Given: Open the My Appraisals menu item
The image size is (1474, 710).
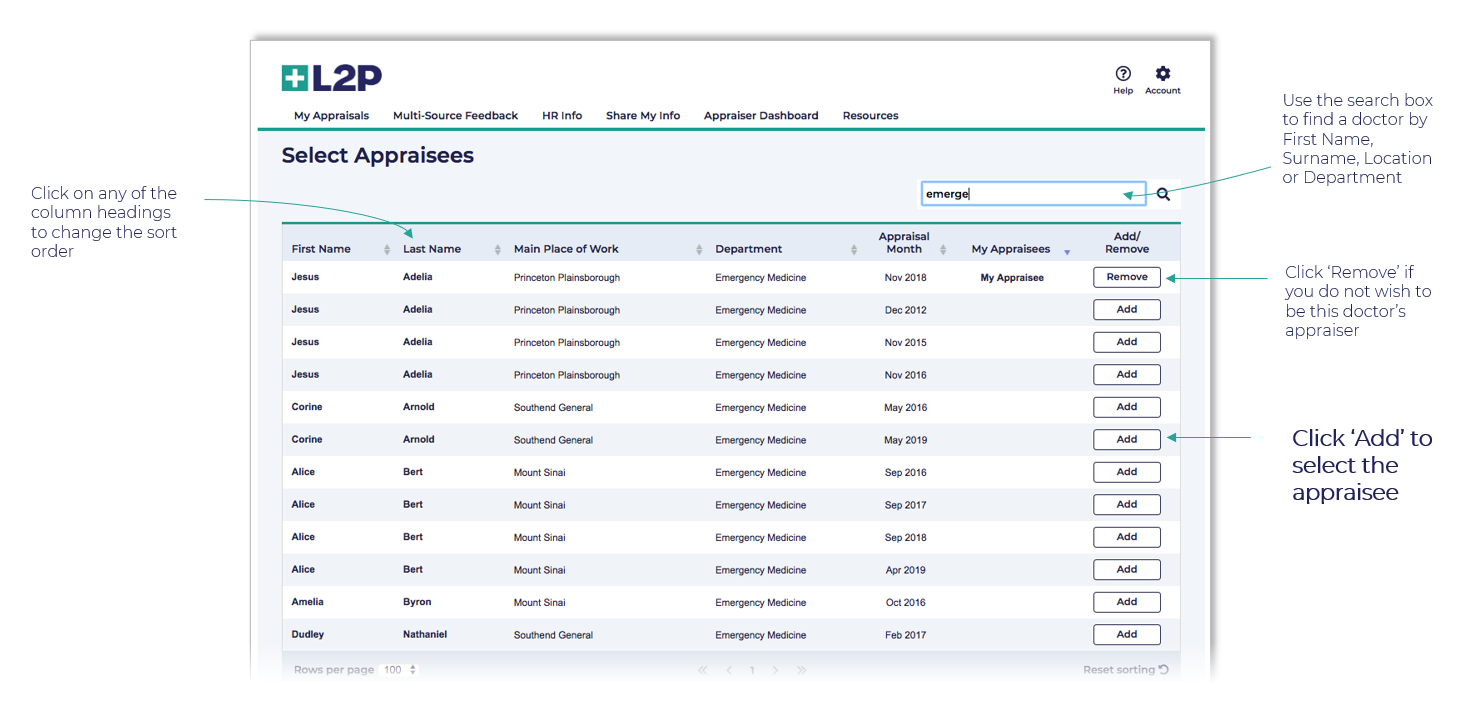Looking at the screenshot, I should coord(331,116).
